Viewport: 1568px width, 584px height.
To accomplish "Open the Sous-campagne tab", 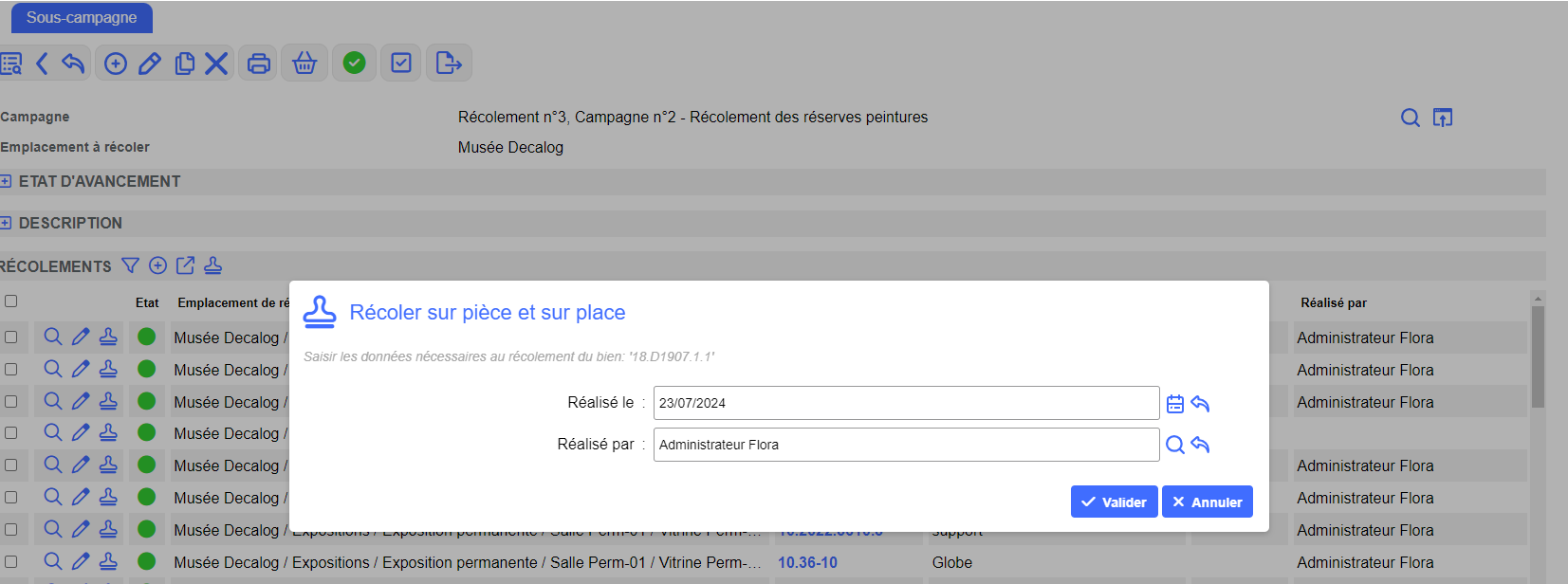I will [x=82, y=18].
